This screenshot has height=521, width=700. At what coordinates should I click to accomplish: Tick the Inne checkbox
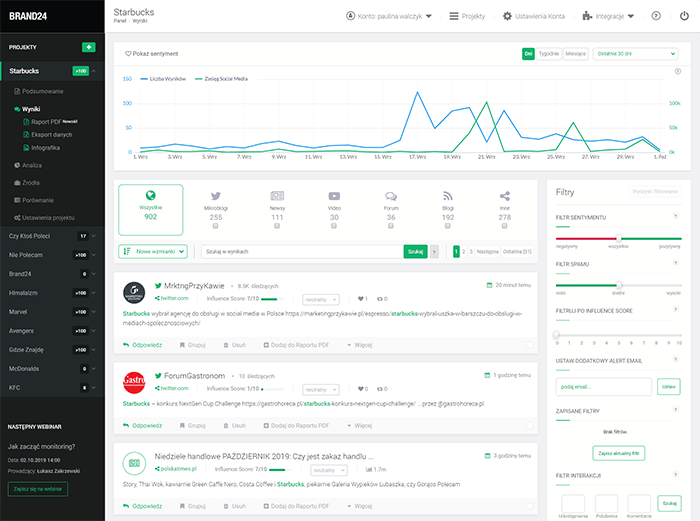point(504,226)
